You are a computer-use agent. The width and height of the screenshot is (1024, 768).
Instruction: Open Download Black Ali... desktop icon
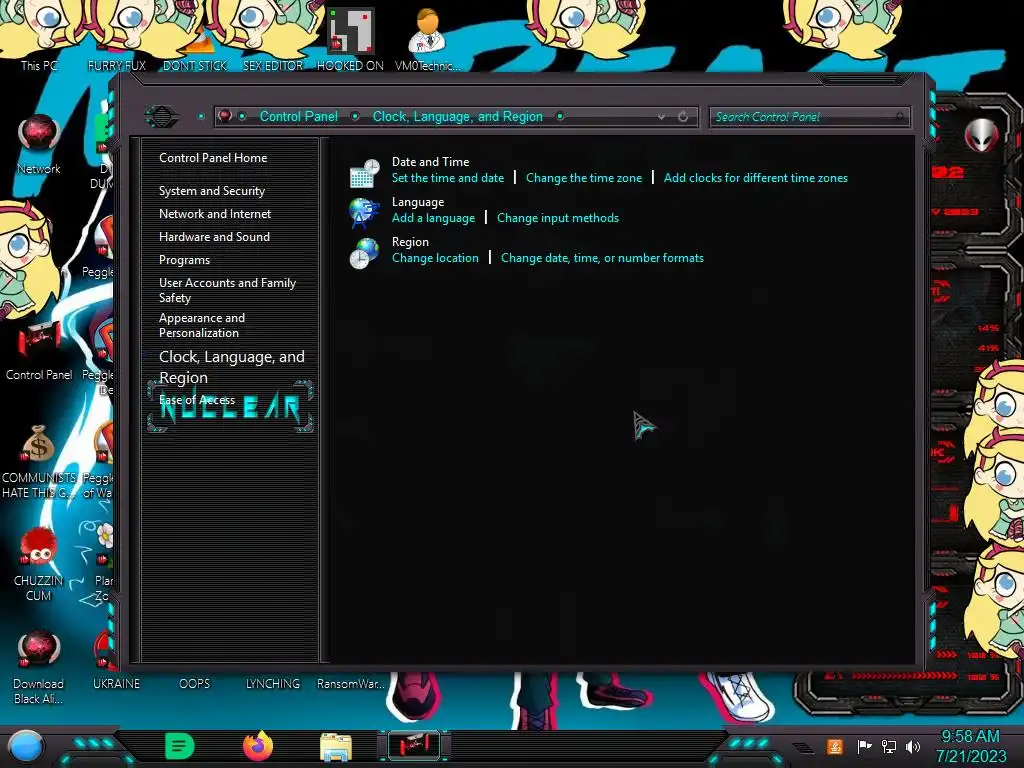pyautogui.click(x=39, y=666)
